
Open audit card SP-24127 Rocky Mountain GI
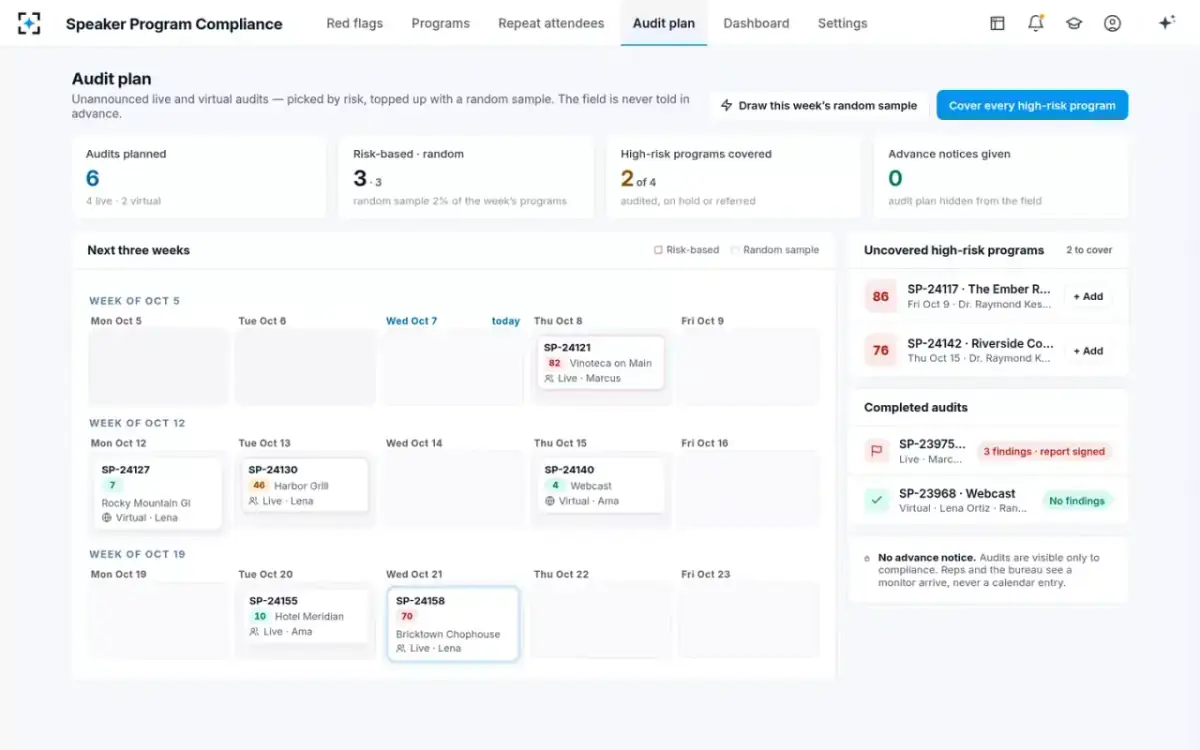coord(157,494)
